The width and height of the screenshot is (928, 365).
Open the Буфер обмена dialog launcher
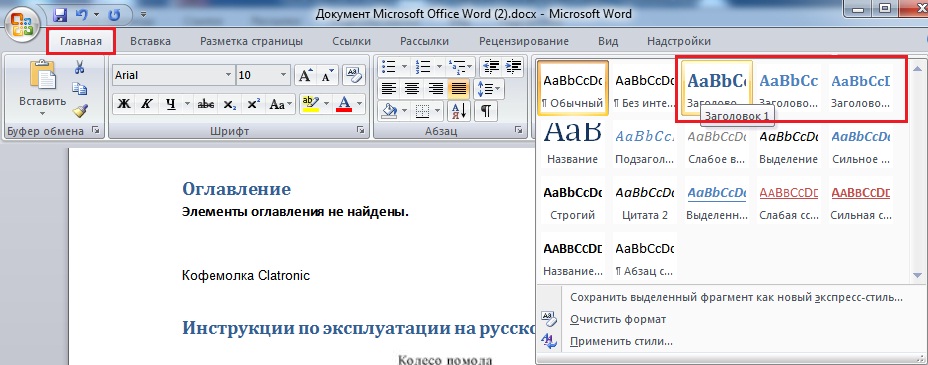pyautogui.click(x=96, y=131)
